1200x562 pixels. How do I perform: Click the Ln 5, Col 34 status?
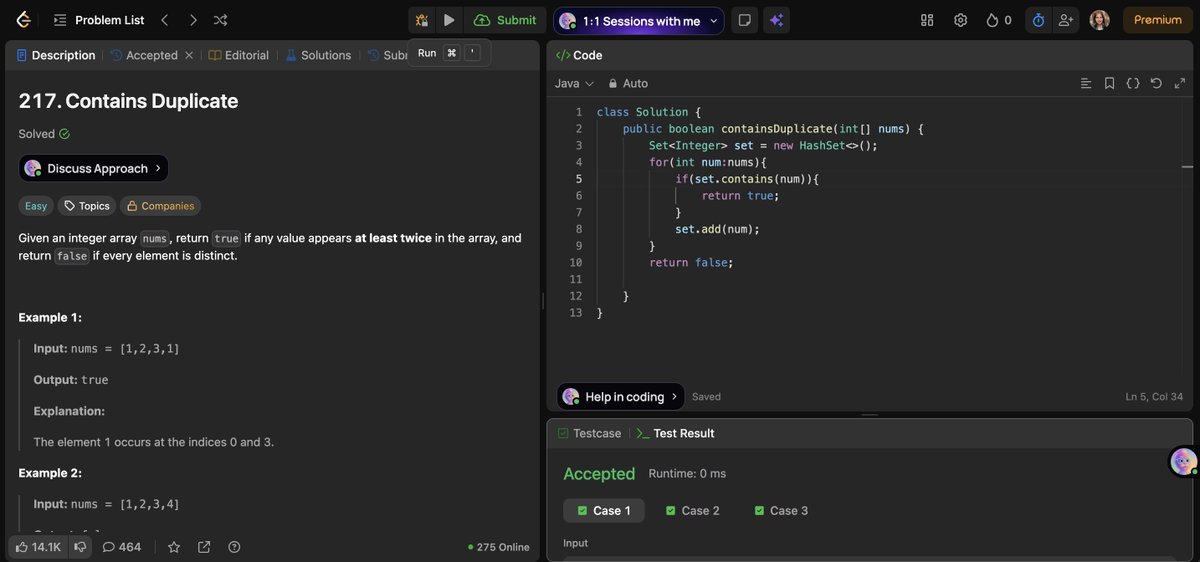tap(1154, 397)
